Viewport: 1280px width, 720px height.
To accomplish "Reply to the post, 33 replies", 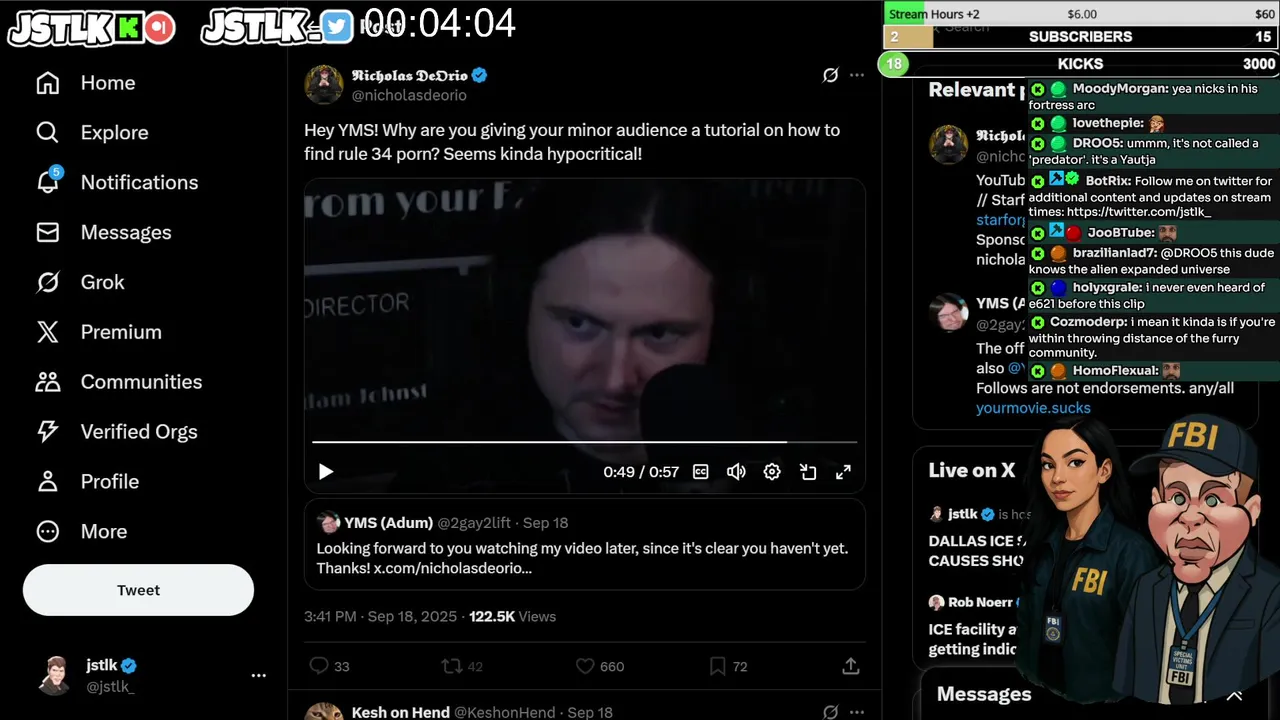I will (329, 666).
